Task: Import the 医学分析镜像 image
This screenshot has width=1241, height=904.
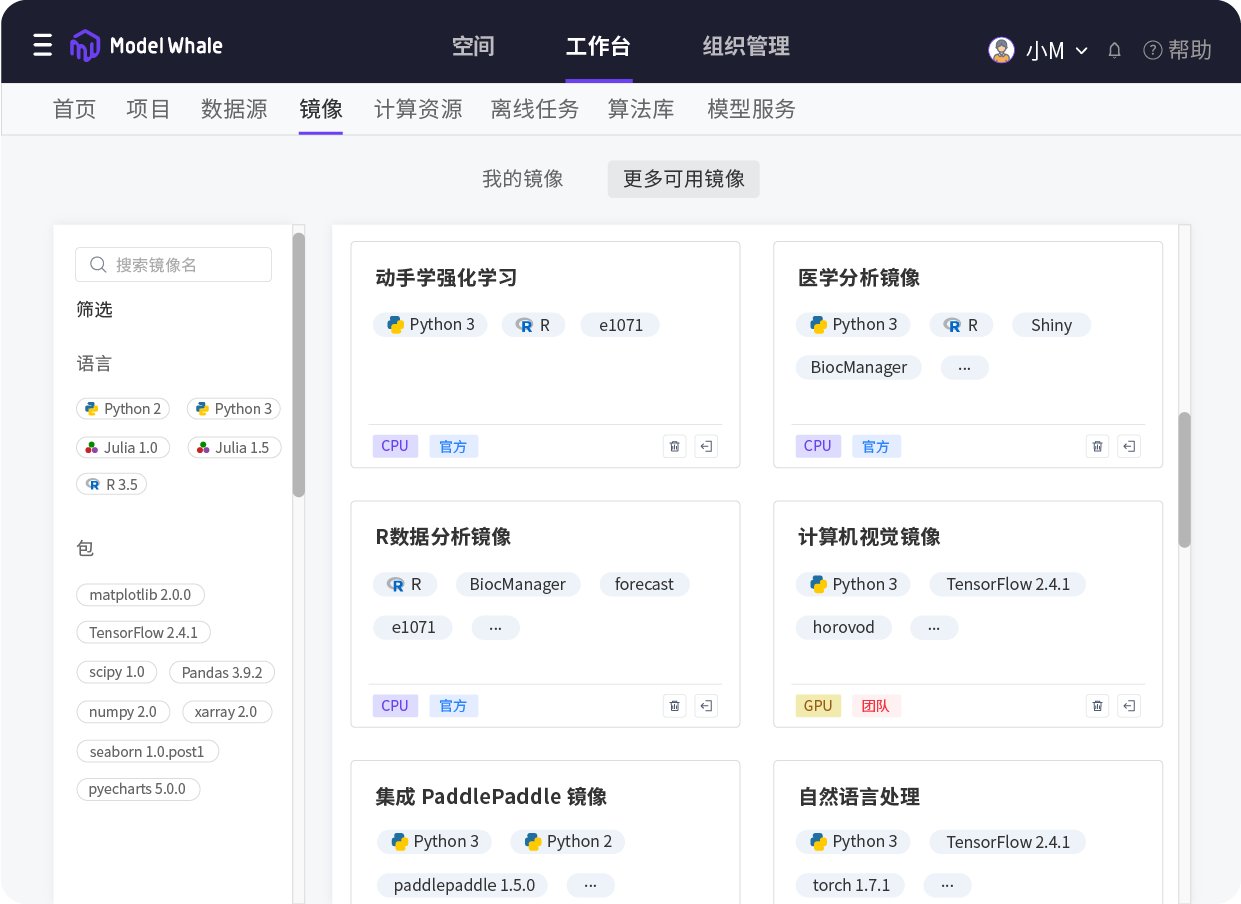Action: [x=1130, y=446]
